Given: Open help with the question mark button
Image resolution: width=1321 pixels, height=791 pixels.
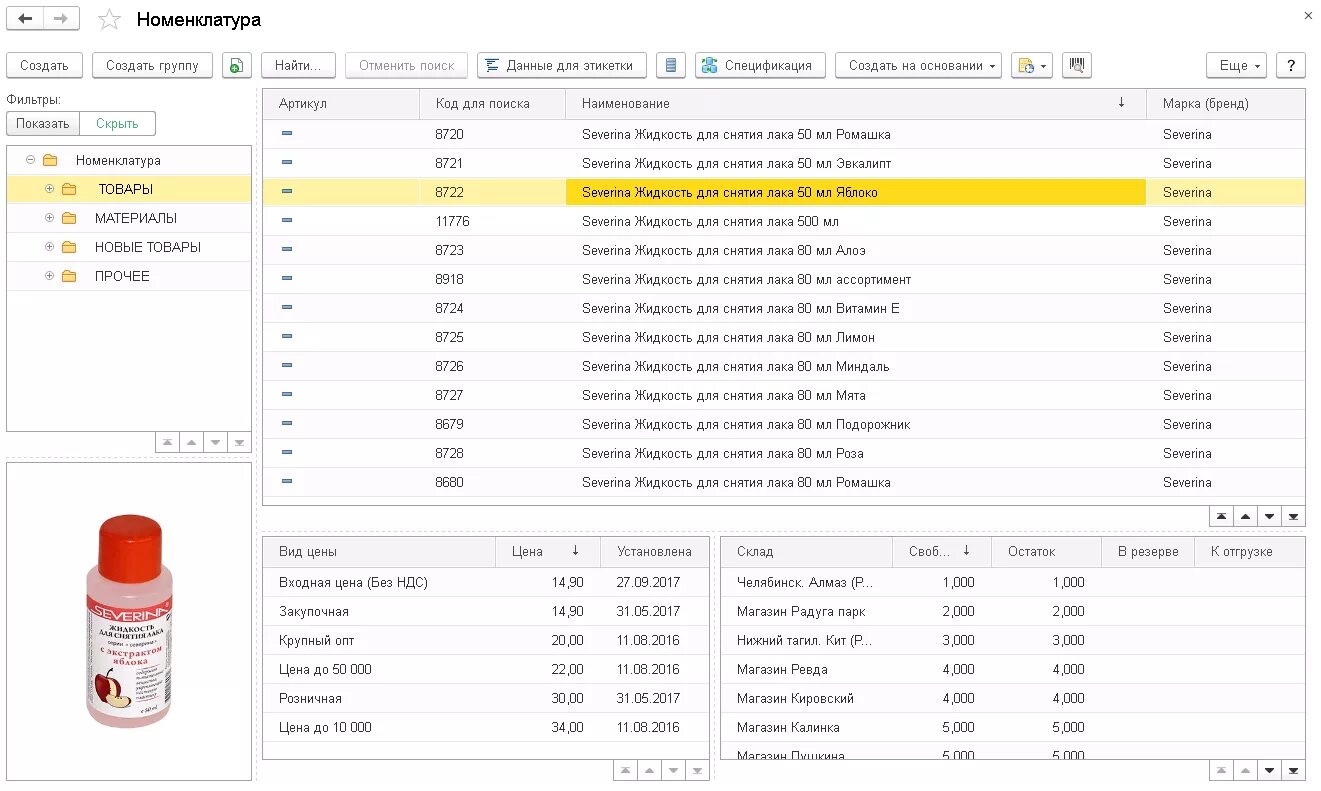Looking at the screenshot, I should coord(1291,65).
